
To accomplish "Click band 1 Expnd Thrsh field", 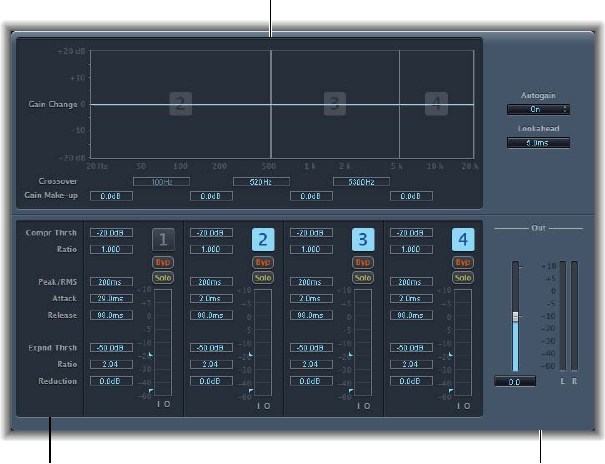I will tap(111, 348).
